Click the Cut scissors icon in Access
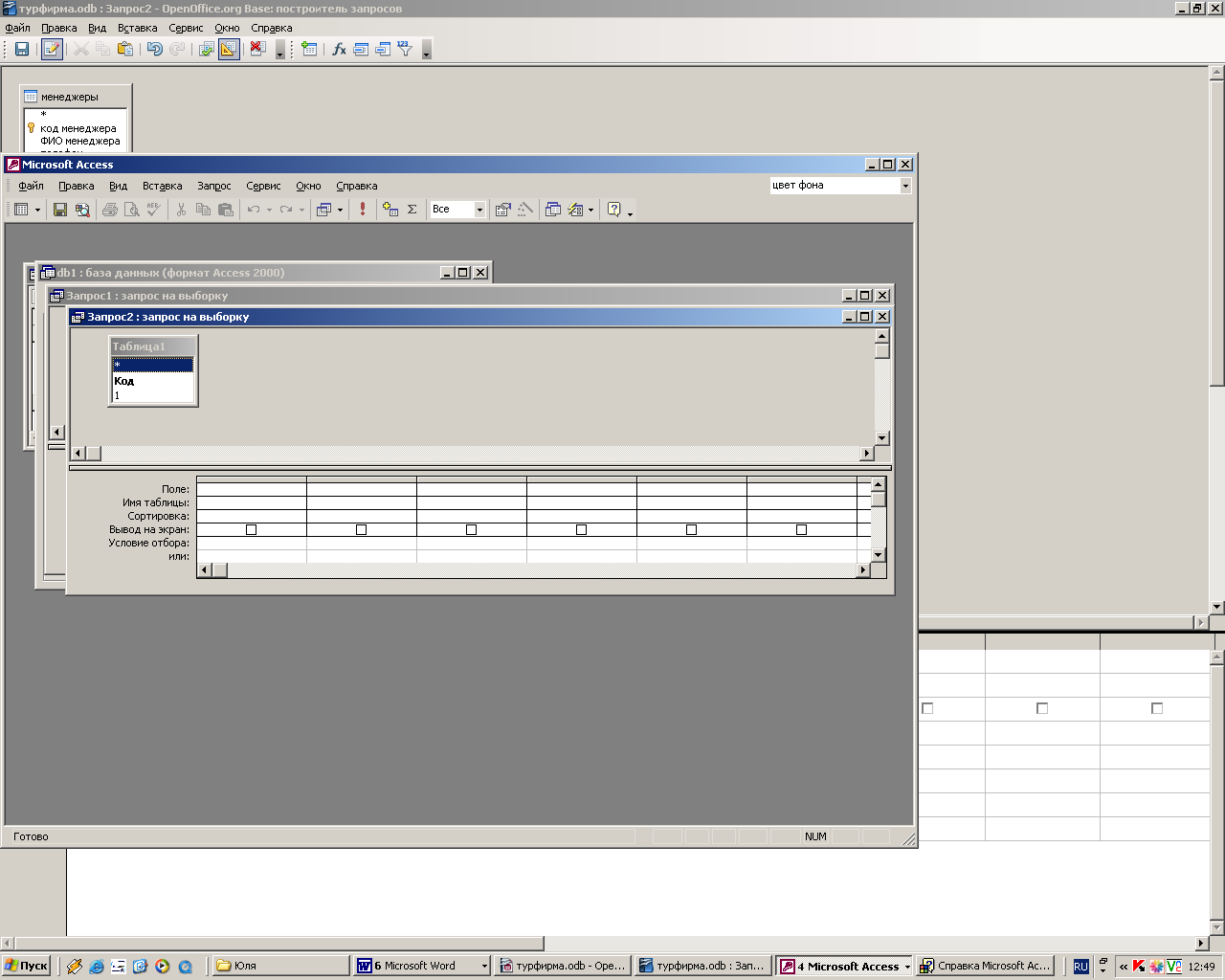The height and width of the screenshot is (980, 1225). click(181, 210)
